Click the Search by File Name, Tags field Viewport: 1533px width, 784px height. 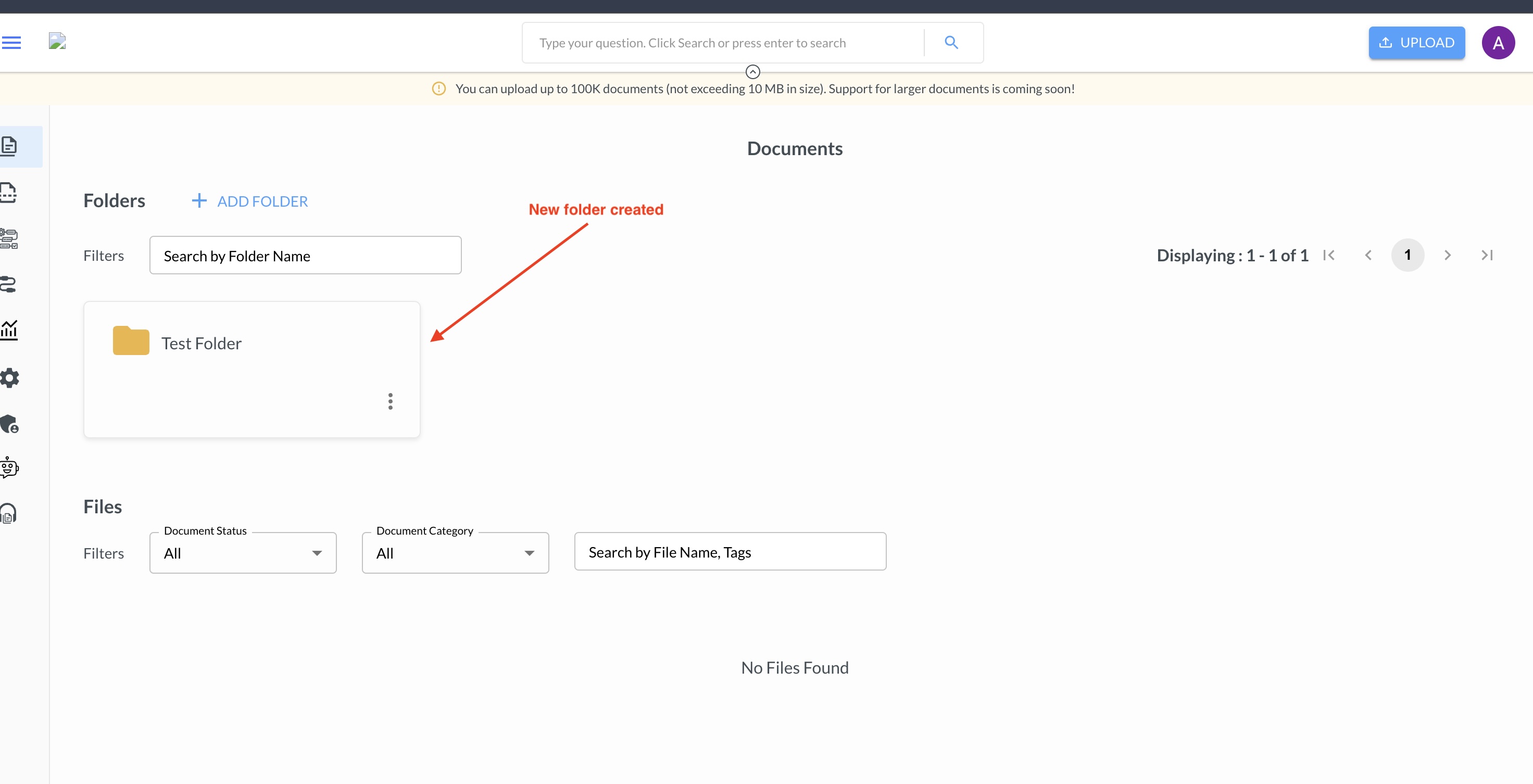pyautogui.click(x=730, y=551)
